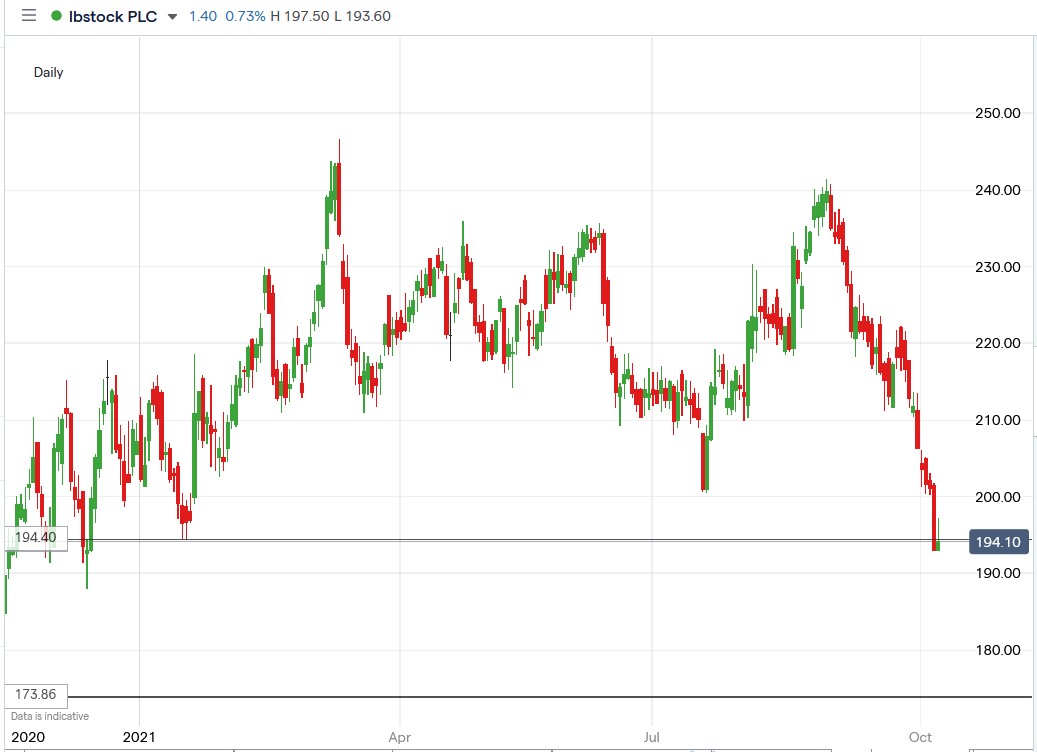Viewport: 1037px width, 752px height.
Task: Click the green market-open status dot
Action: (x=58, y=16)
